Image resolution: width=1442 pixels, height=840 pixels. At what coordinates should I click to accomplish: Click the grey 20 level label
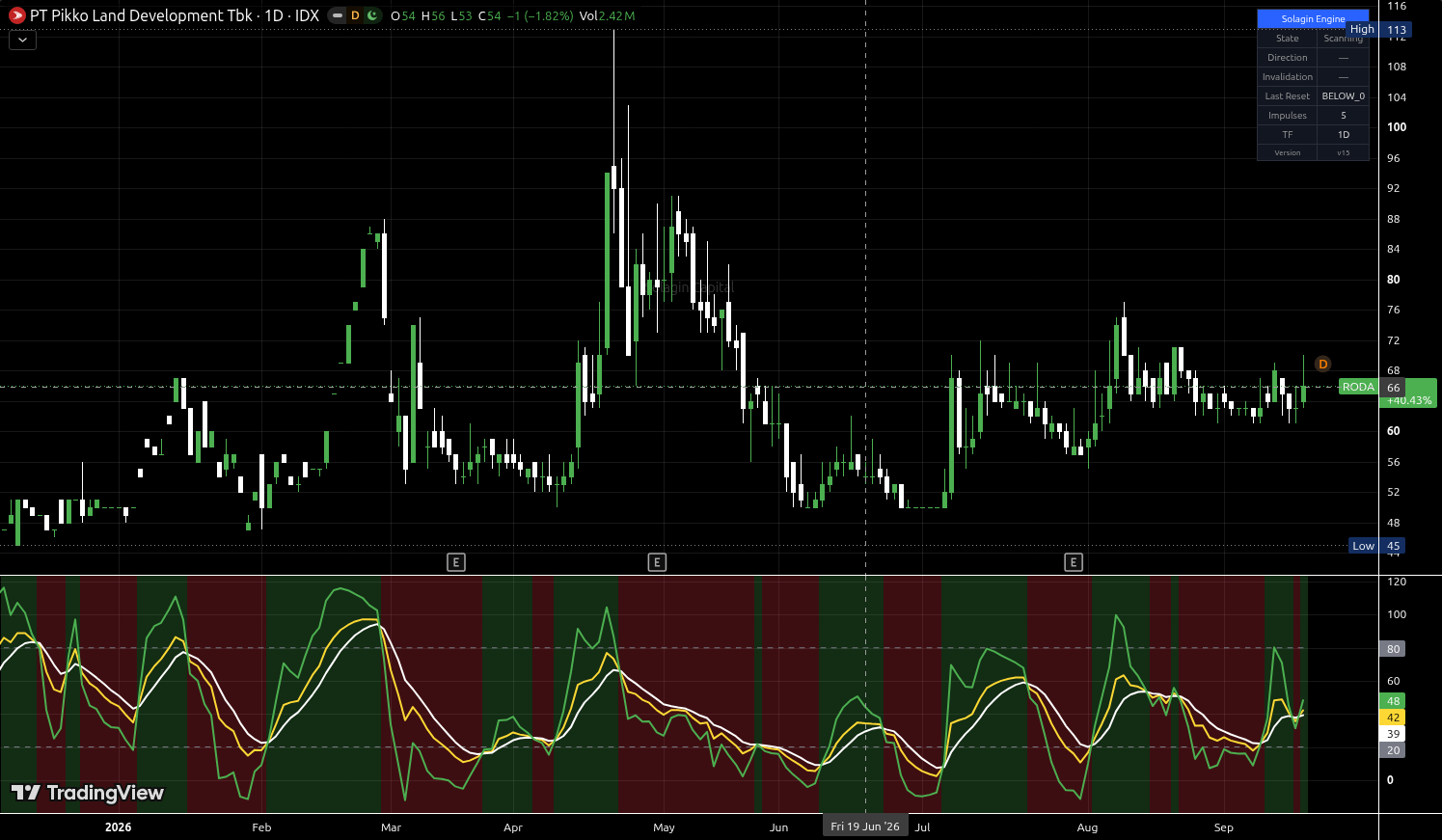1393,750
